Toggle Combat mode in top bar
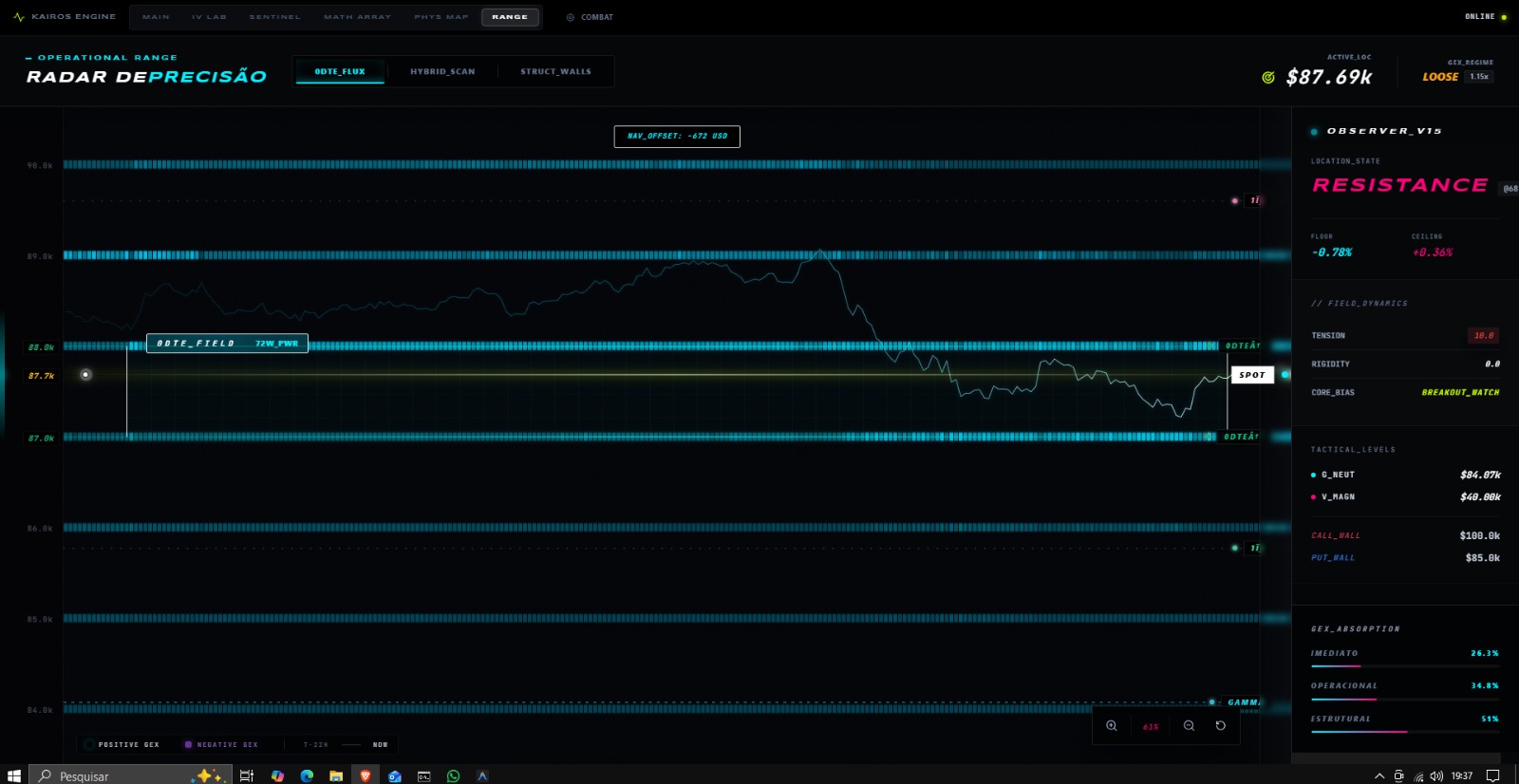The image size is (1519, 784). 590,17
